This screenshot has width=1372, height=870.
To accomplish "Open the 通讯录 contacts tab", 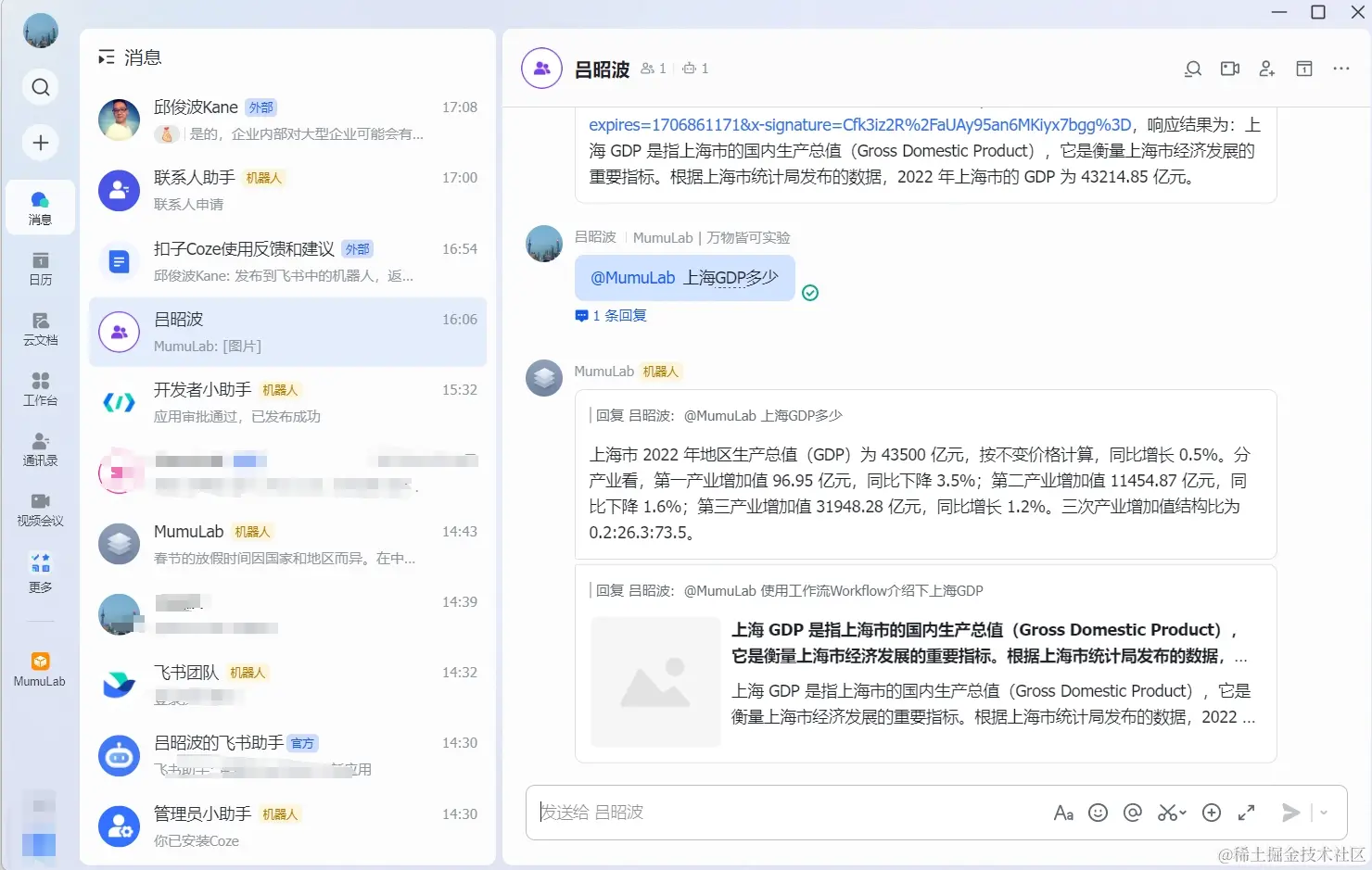I will point(40,448).
